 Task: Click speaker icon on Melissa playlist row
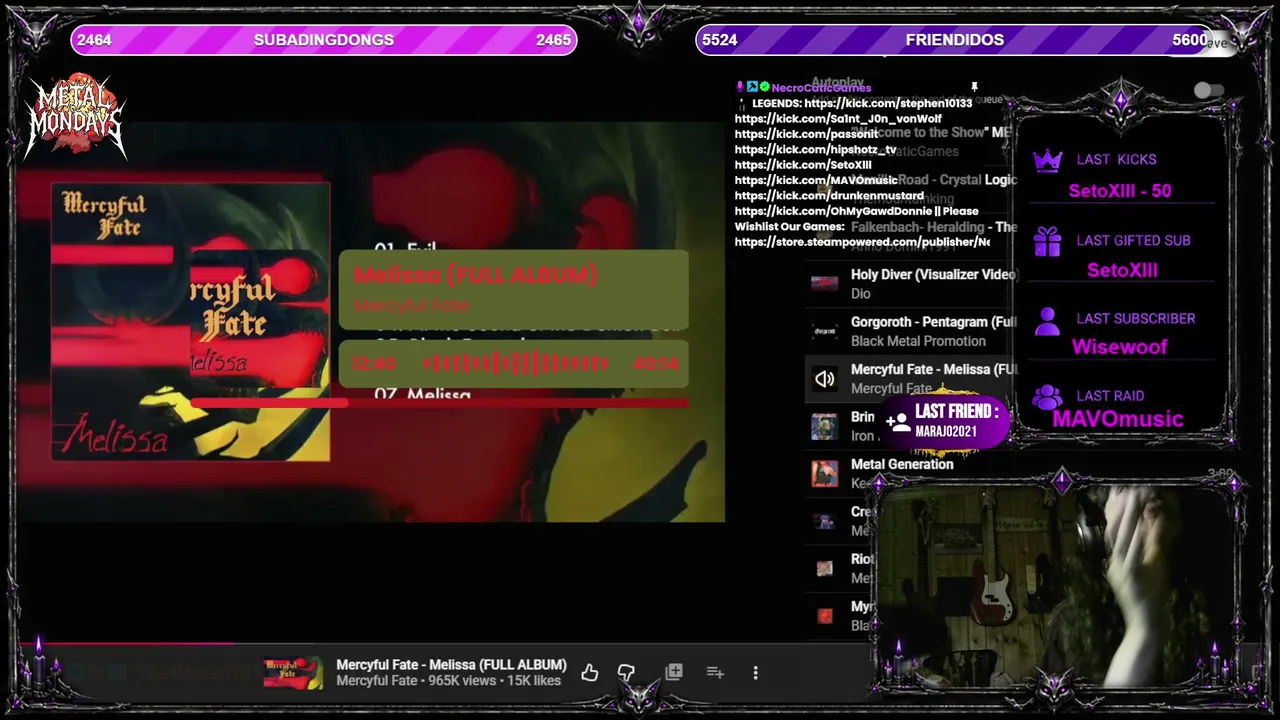tap(825, 379)
